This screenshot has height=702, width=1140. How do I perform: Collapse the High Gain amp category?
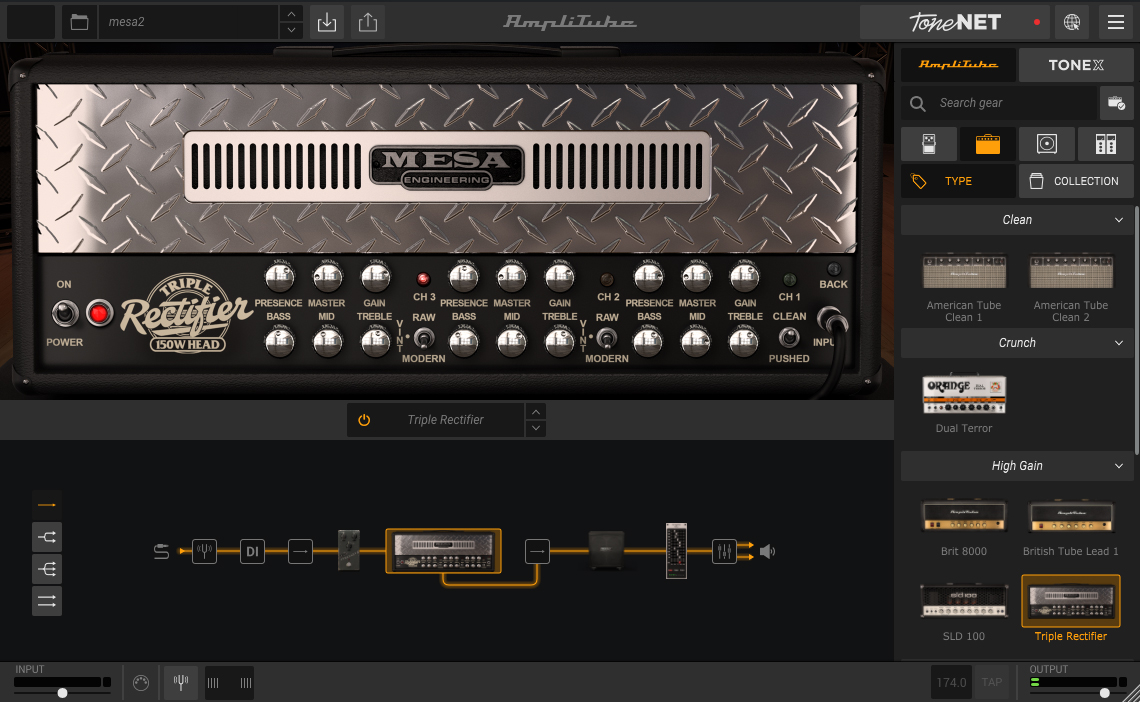[x=1119, y=466]
